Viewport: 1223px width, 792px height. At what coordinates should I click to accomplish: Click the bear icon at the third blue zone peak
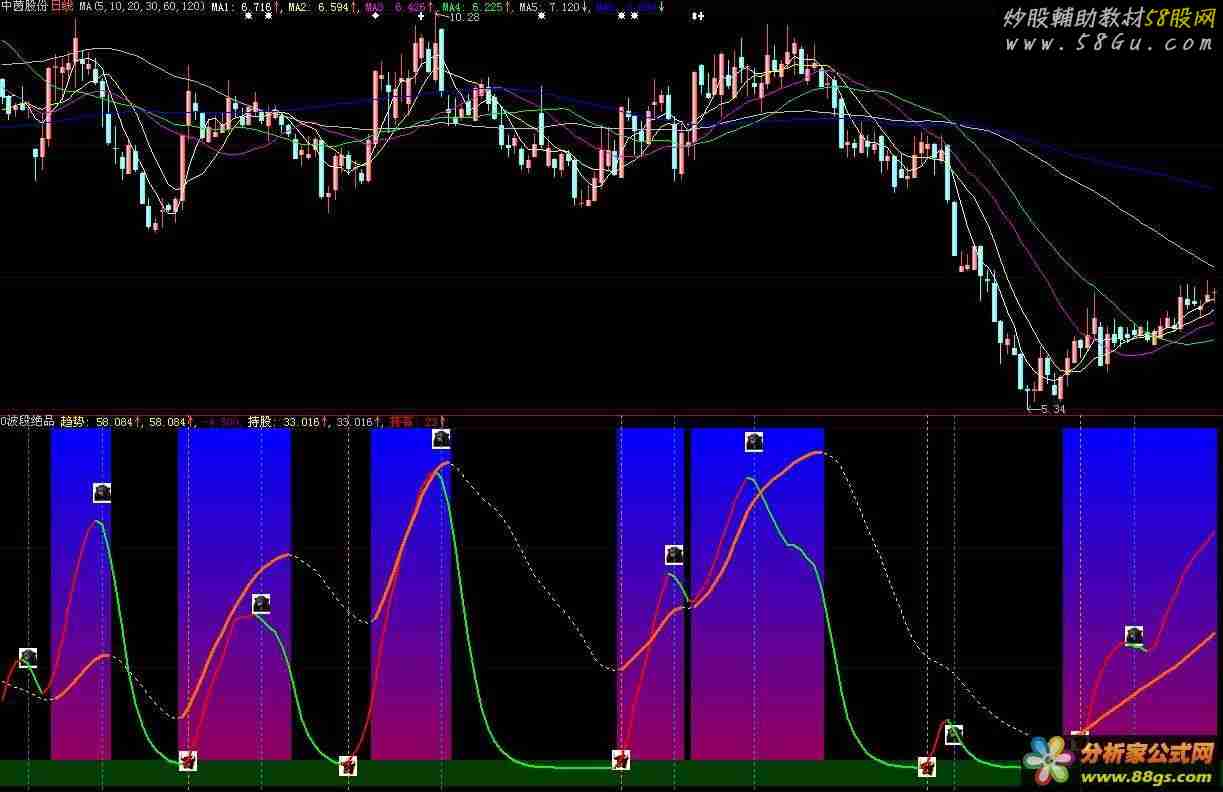coord(441,438)
